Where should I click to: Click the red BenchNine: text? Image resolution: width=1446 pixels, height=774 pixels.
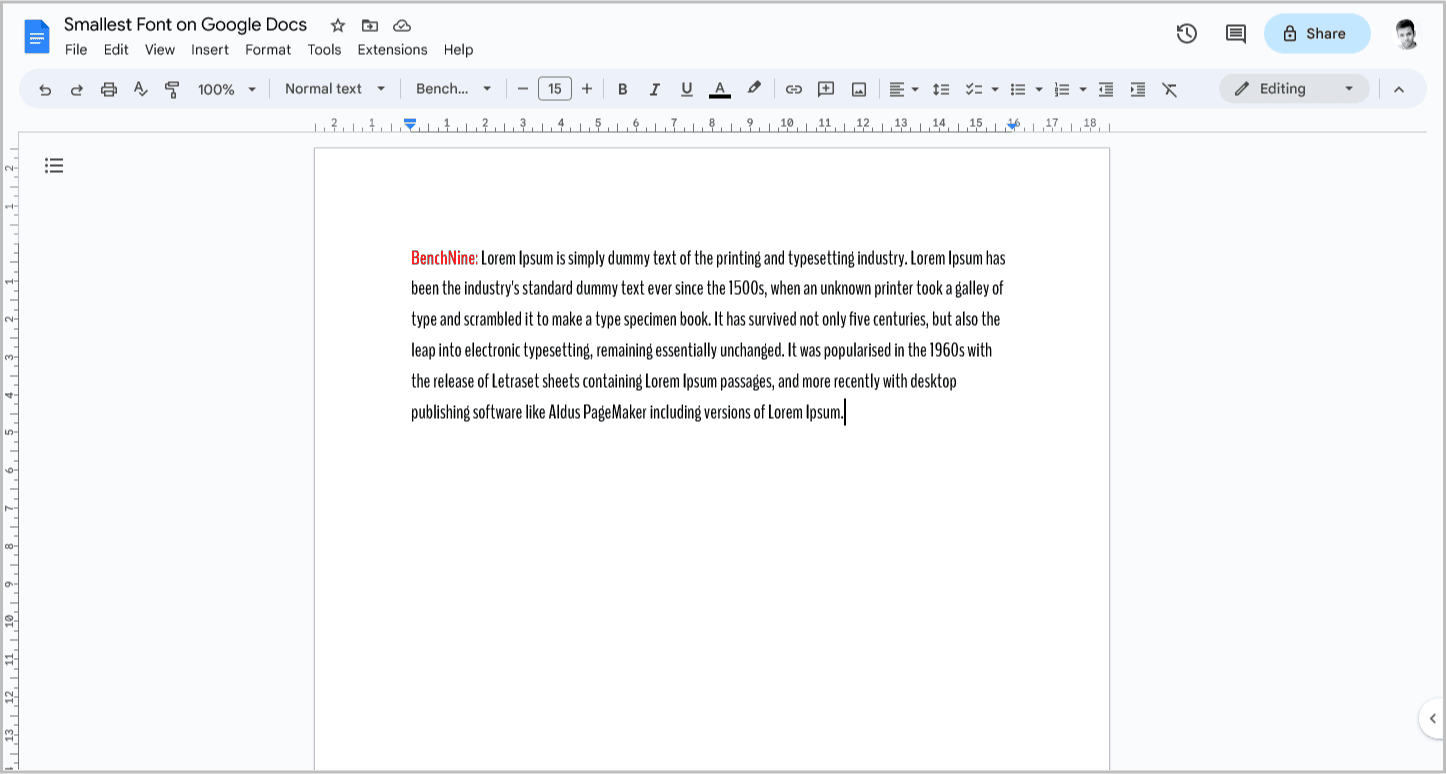(444, 258)
